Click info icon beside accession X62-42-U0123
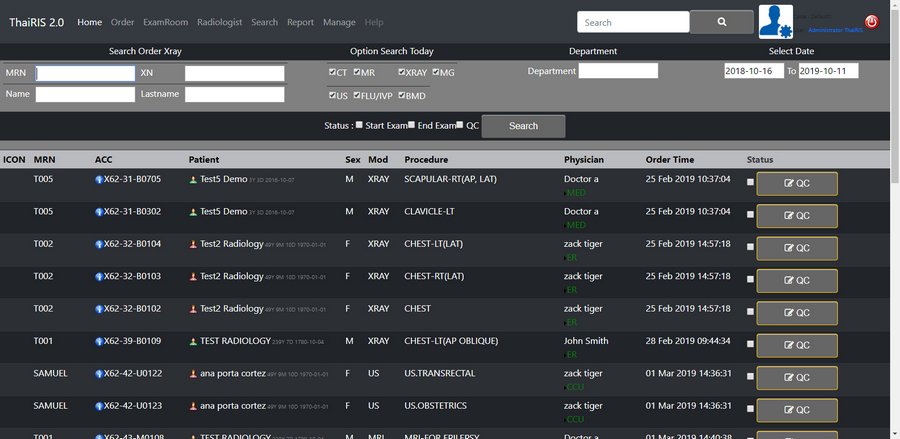 coord(99,407)
